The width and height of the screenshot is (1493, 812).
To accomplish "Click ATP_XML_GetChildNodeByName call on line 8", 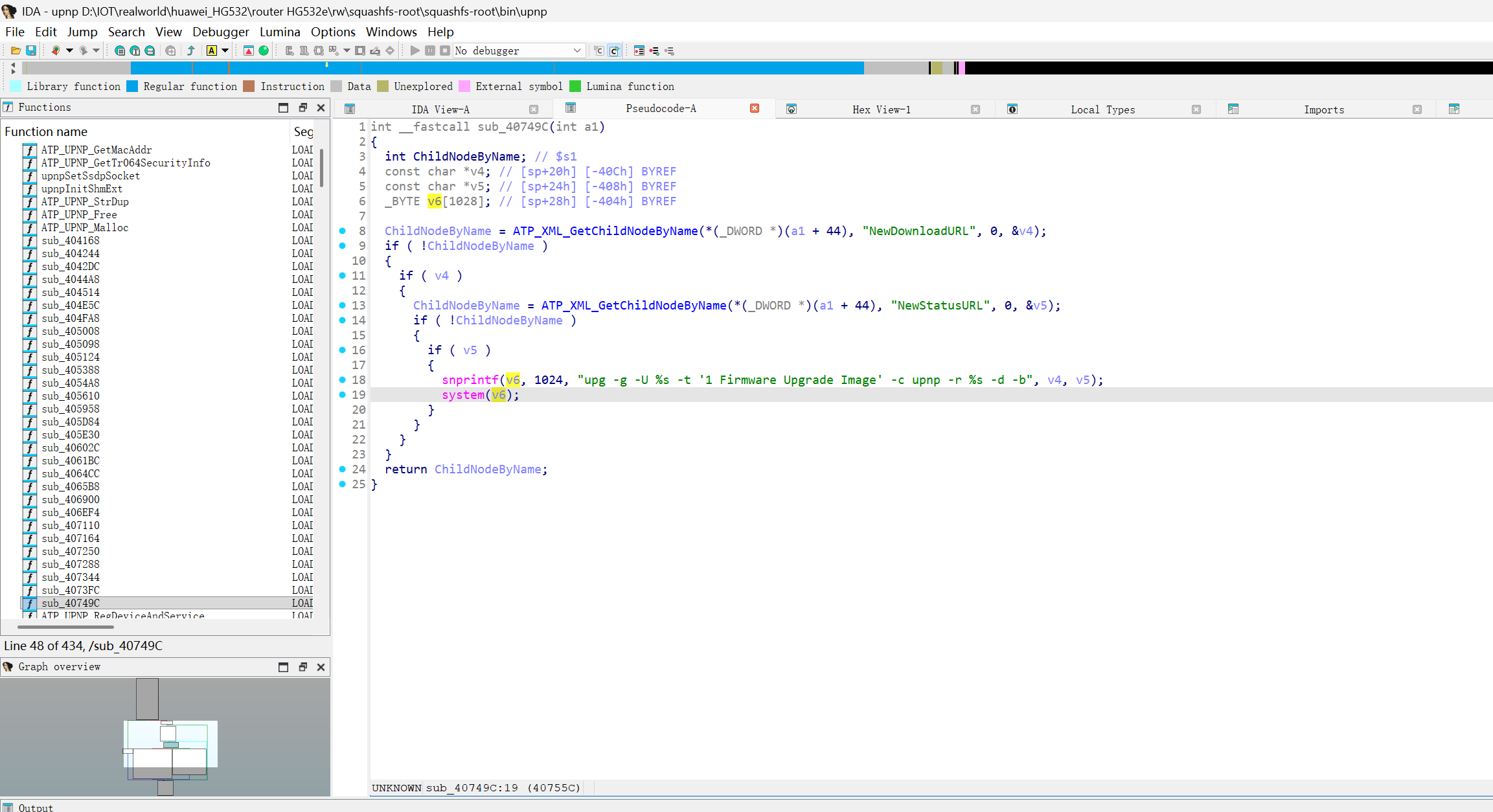I will 605,231.
